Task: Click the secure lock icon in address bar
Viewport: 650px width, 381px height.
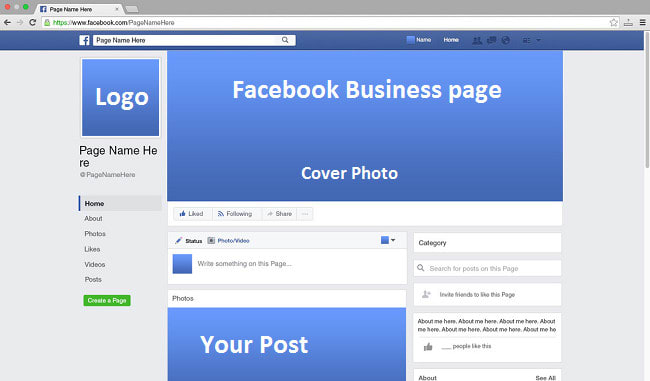Action: 47,22
